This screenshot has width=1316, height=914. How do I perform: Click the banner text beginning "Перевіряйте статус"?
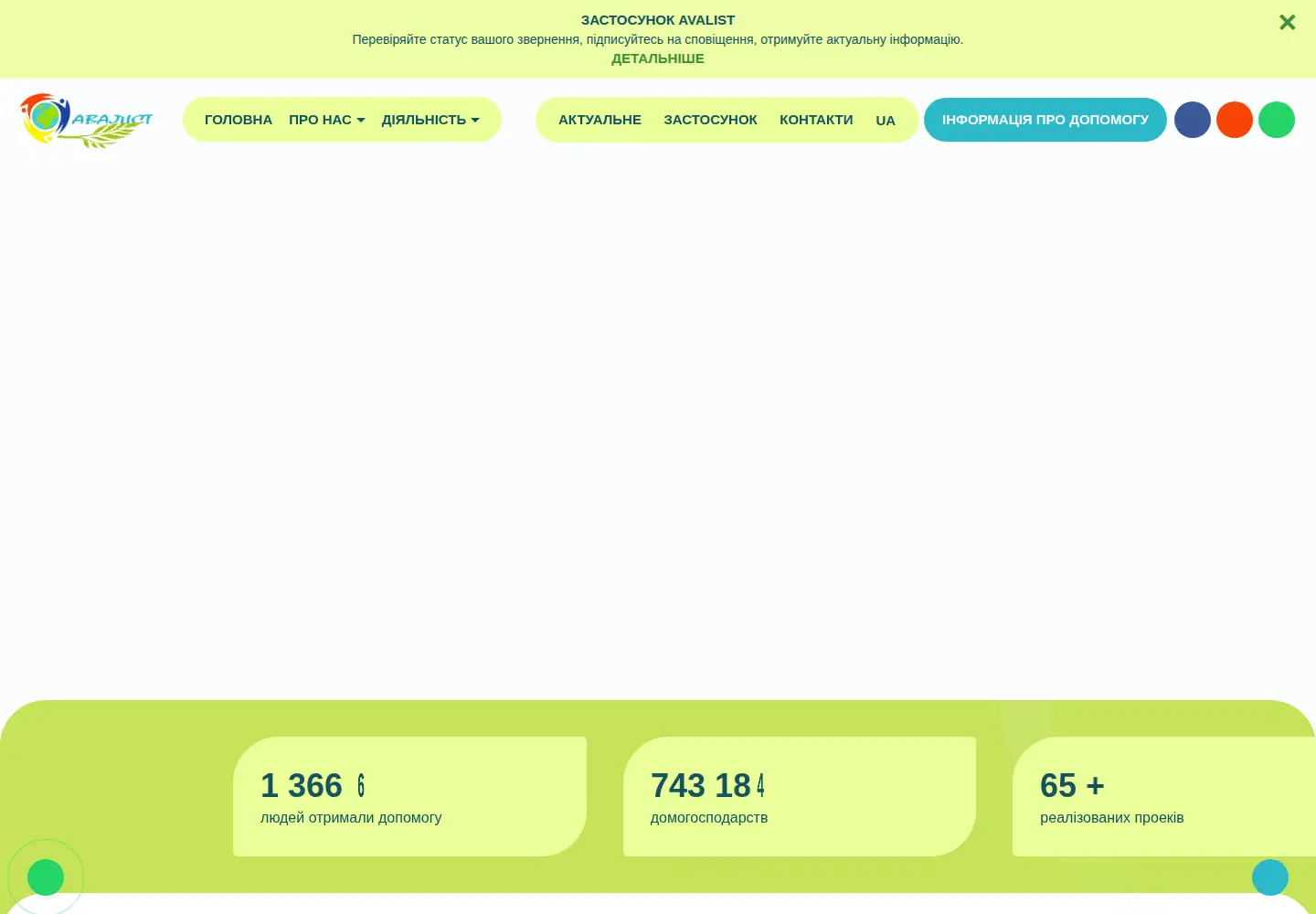[x=658, y=39]
